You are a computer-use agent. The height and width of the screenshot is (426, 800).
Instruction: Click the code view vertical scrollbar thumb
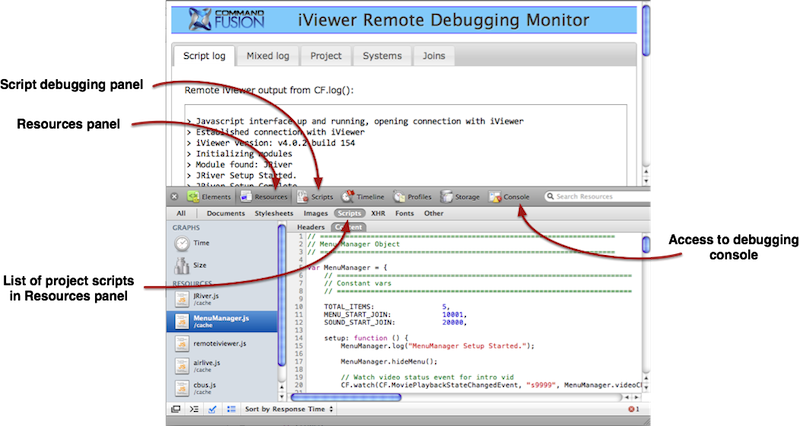pyautogui.click(x=646, y=244)
